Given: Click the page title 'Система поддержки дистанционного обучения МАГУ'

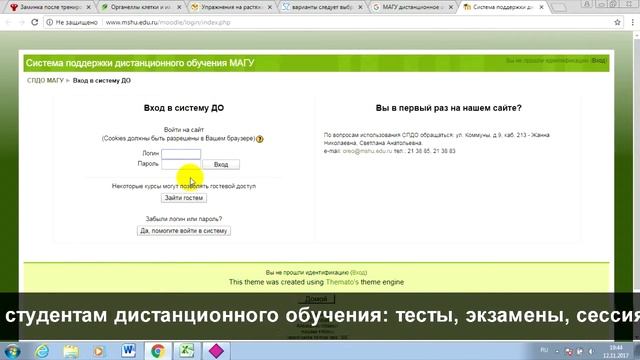Looking at the screenshot, I should point(140,63).
